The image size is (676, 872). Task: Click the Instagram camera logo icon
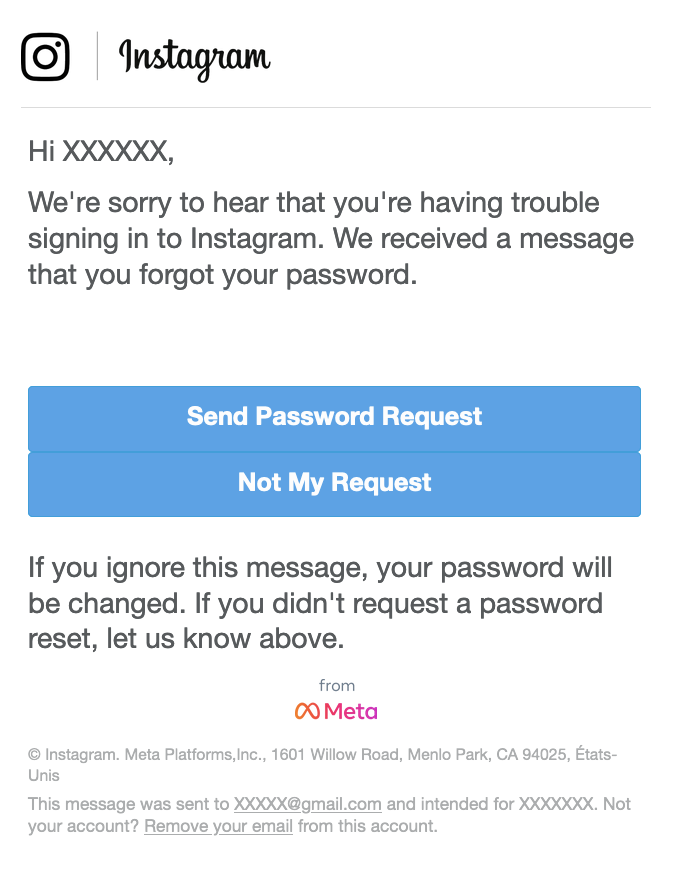(x=45, y=57)
